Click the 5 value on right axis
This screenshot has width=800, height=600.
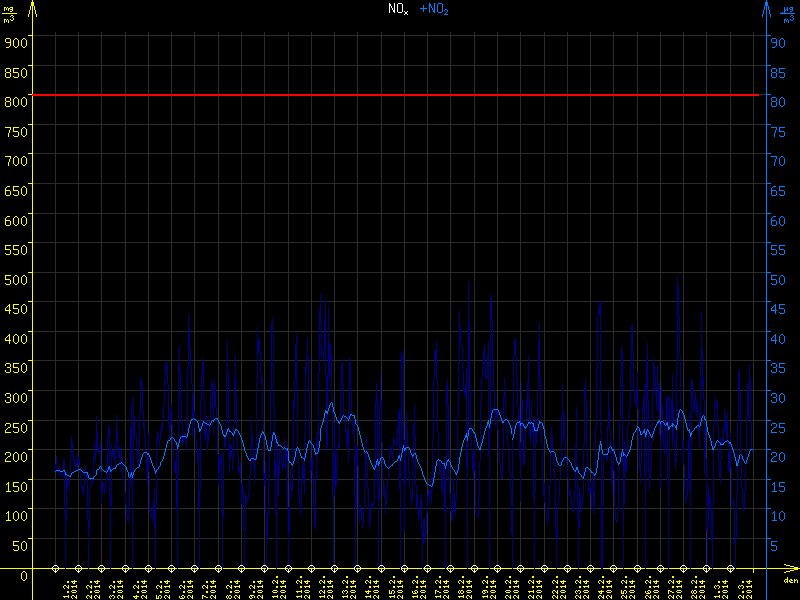(x=774, y=545)
